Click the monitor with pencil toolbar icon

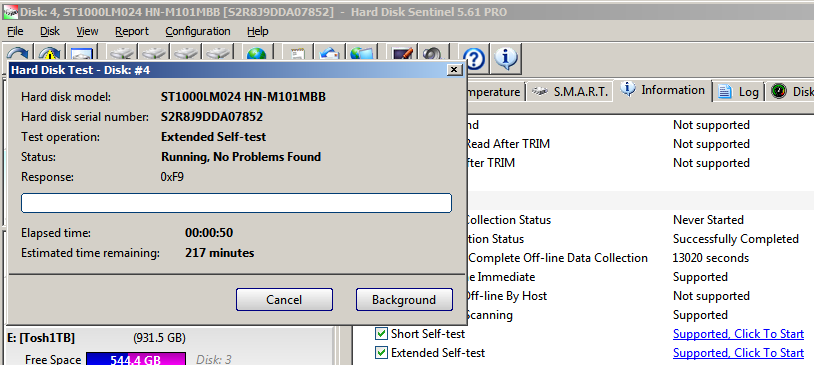pos(402,53)
